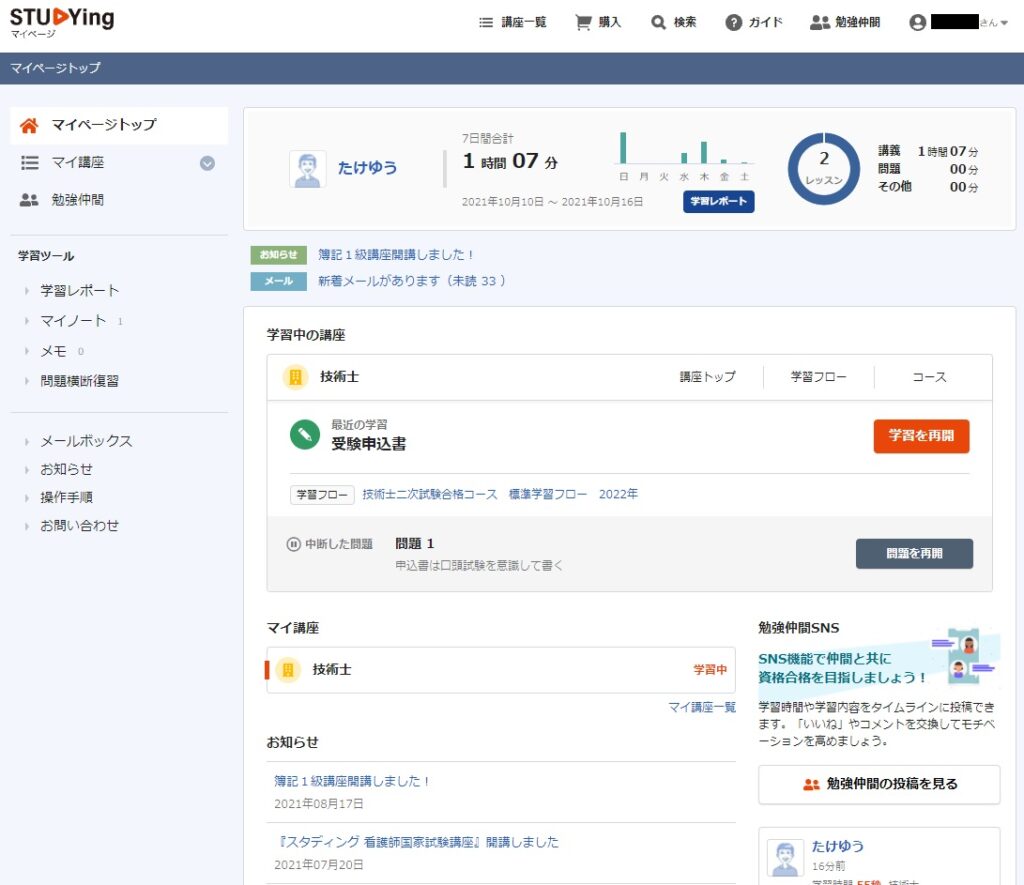Click the たけゆう name in SNS post
Image resolution: width=1024 pixels, height=885 pixels.
click(x=838, y=846)
